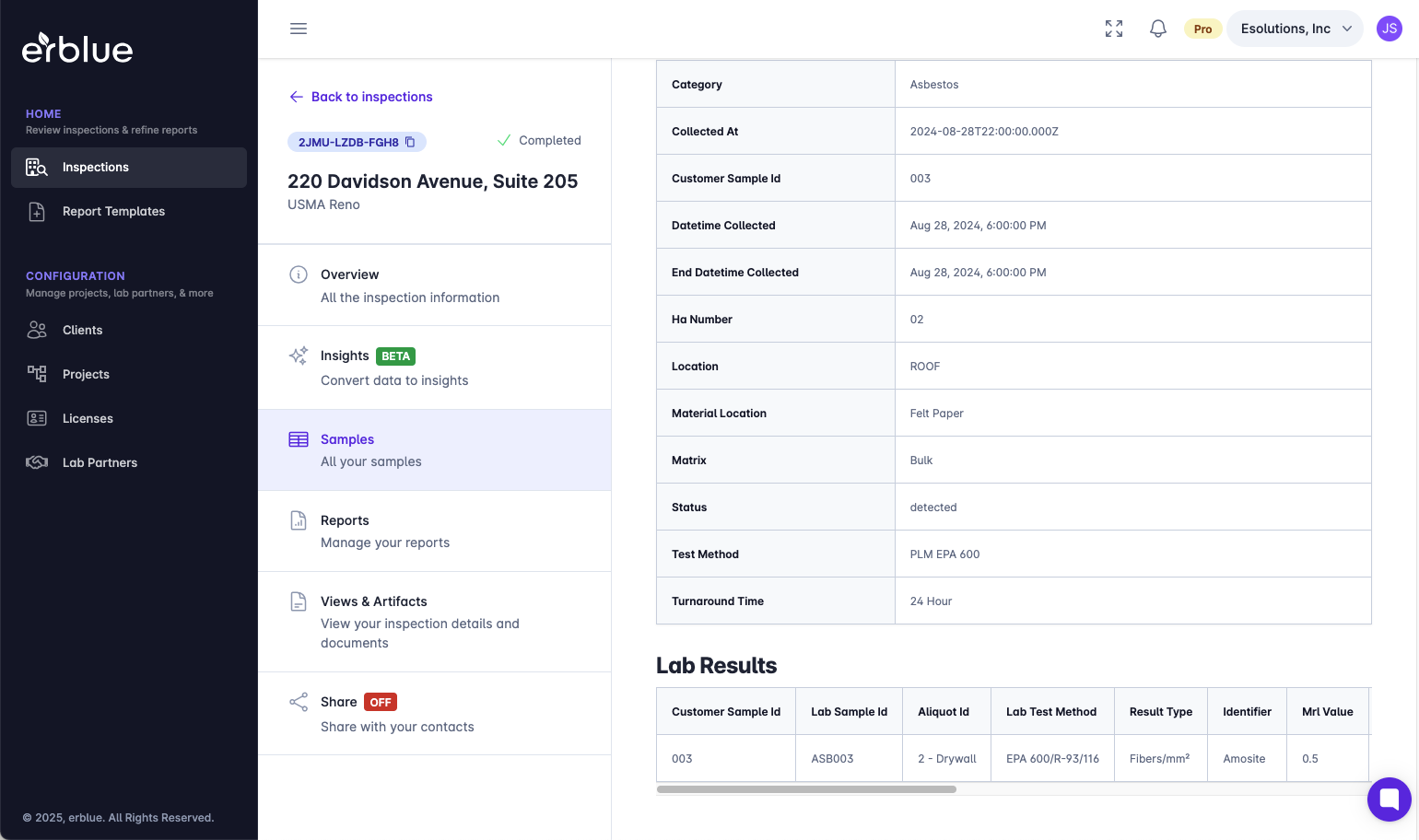Image resolution: width=1419 pixels, height=840 pixels.
Task: Click the Identifier column header
Action: click(x=1247, y=712)
